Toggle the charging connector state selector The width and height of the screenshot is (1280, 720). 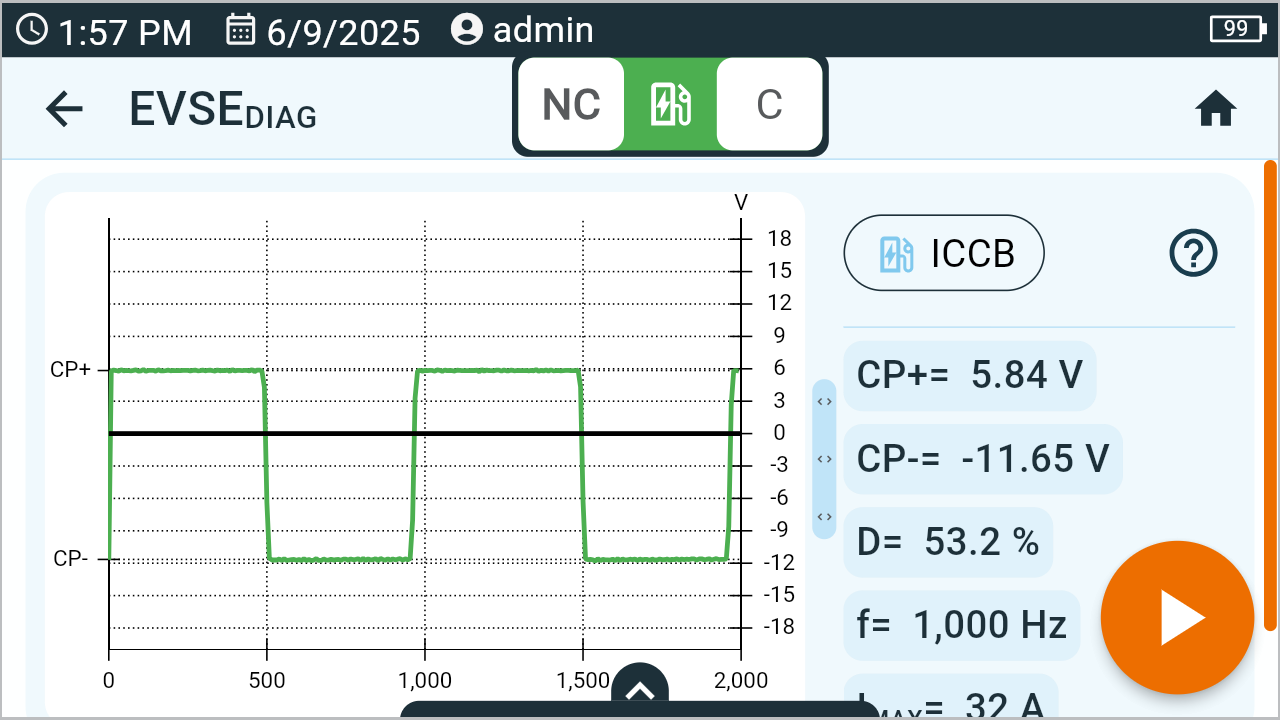point(670,104)
